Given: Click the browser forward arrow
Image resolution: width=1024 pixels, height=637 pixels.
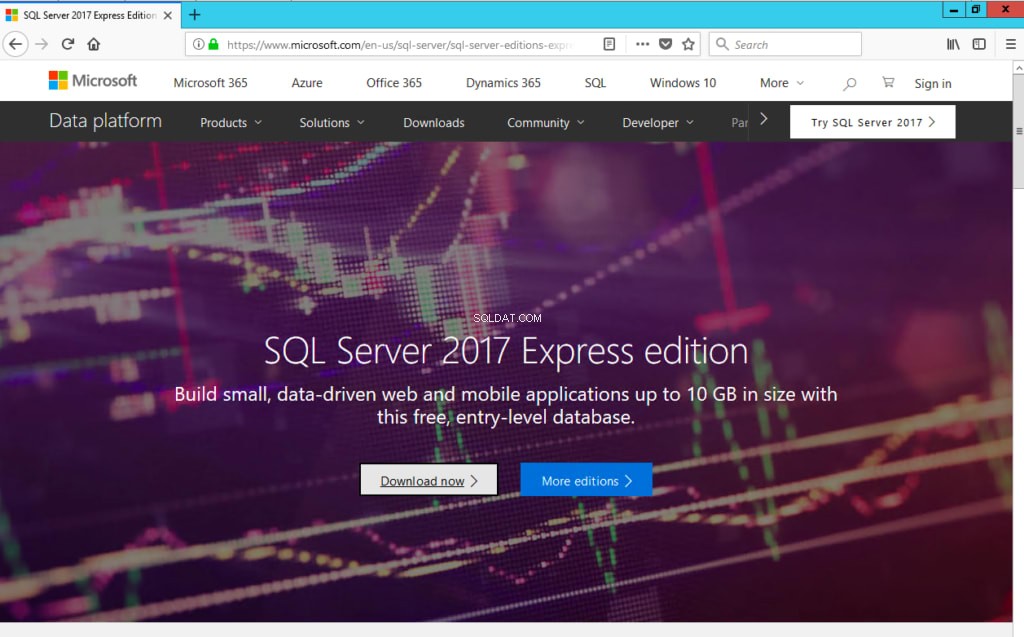Looking at the screenshot, I should (x=42, y=44).
